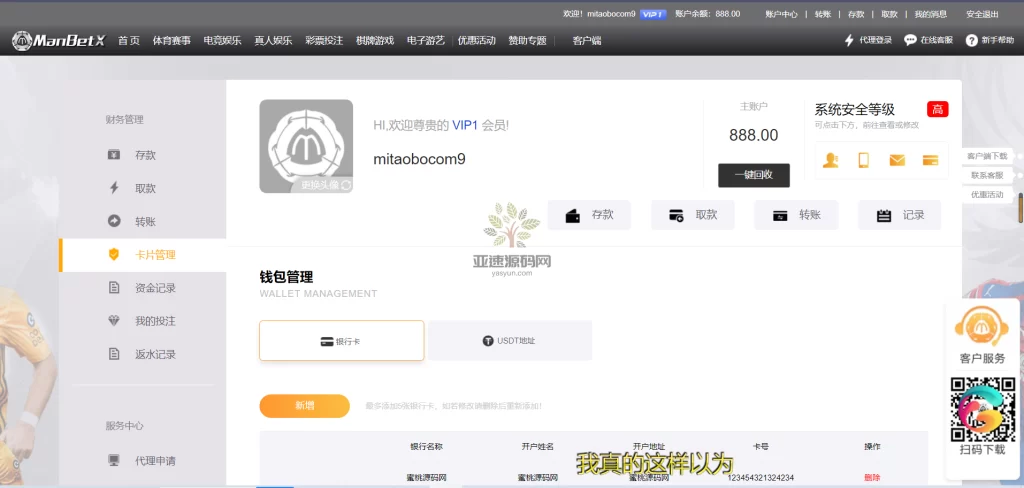Viewport: 1024px width, 488px height.
Task: Click the orange 新增 button
Action: pos(304,406)
